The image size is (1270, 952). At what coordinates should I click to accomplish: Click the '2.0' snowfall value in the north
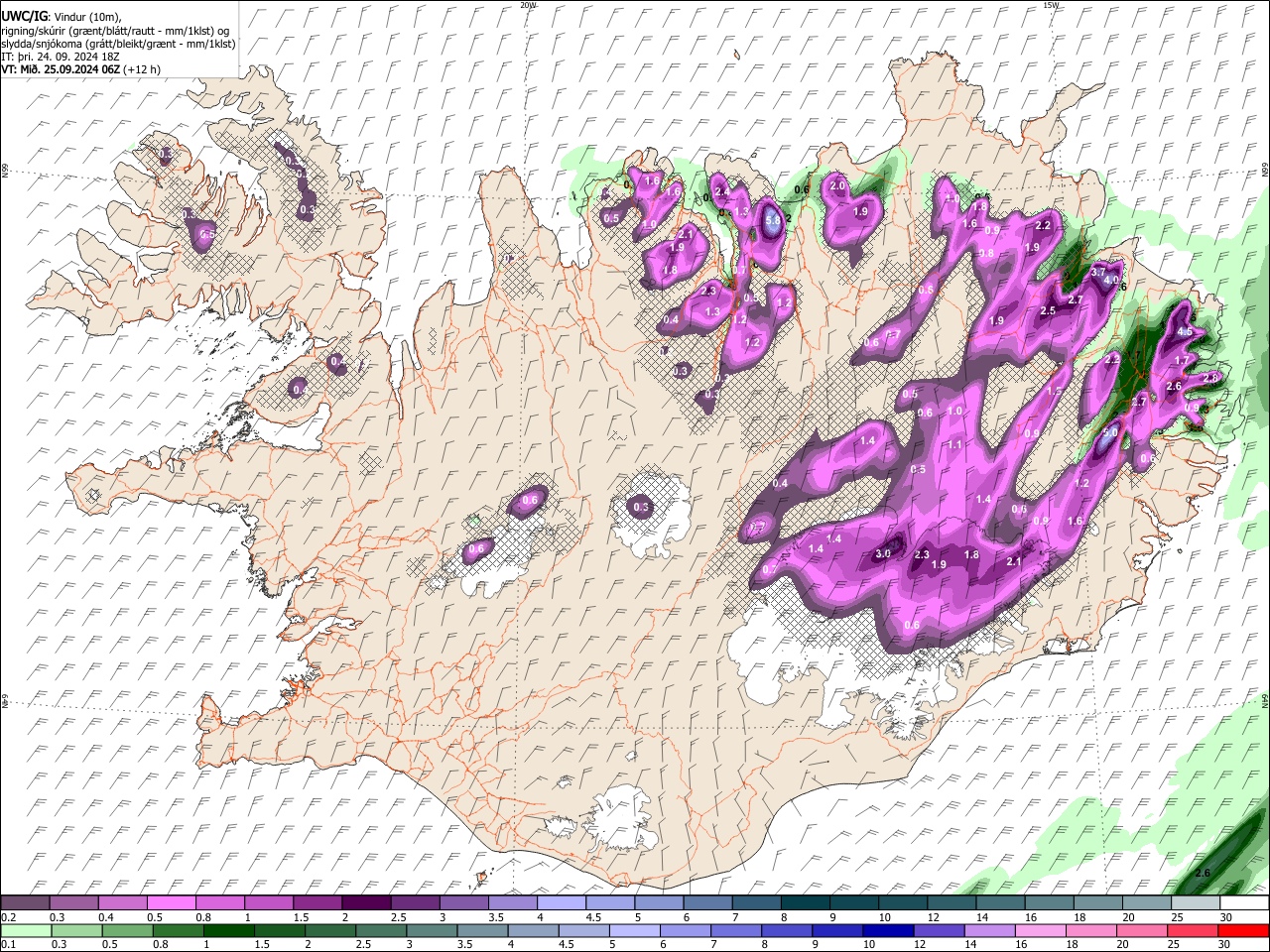836,185
